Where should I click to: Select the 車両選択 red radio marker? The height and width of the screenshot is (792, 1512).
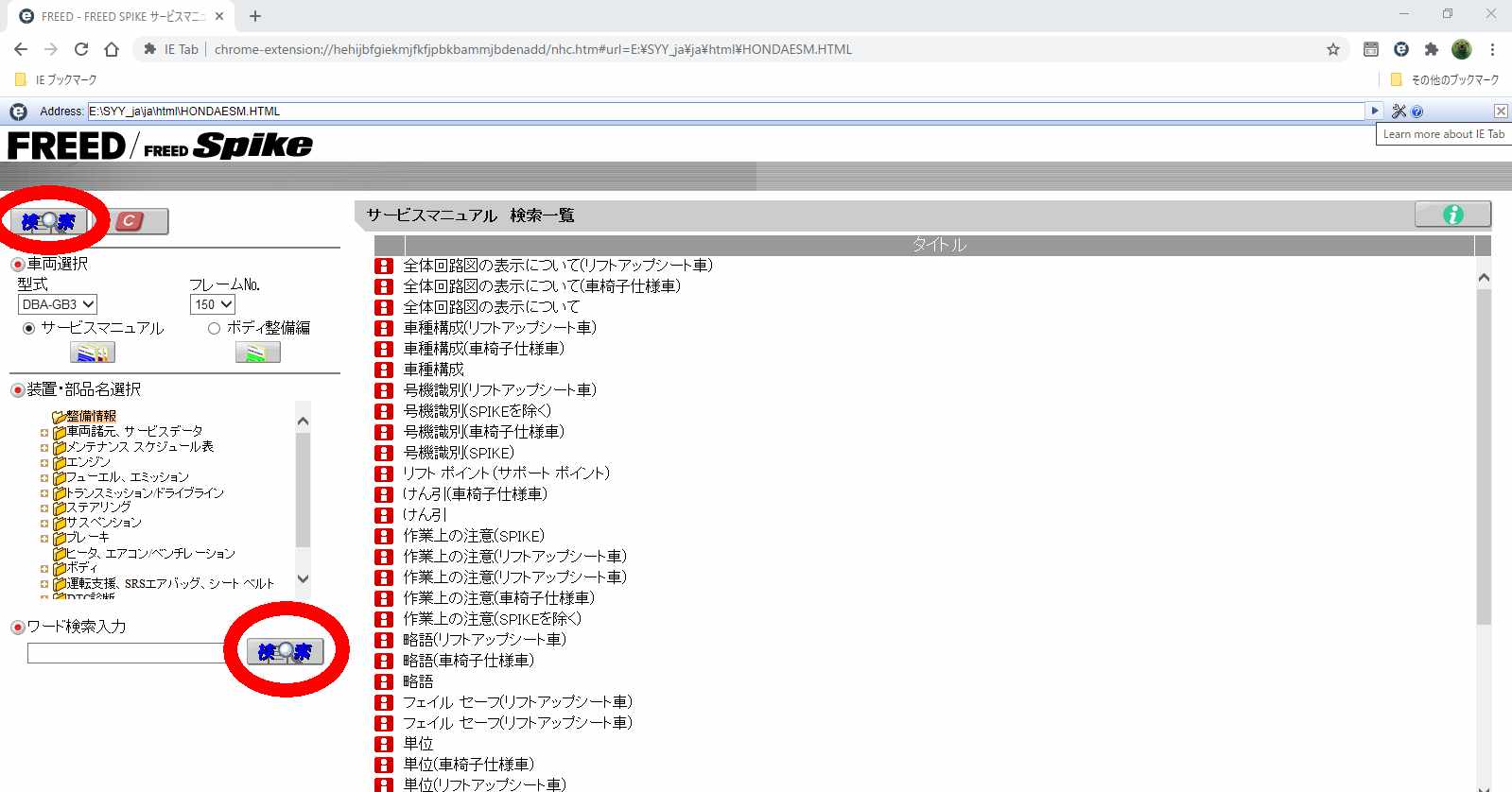pyautogui.click(x=17, y=264)
